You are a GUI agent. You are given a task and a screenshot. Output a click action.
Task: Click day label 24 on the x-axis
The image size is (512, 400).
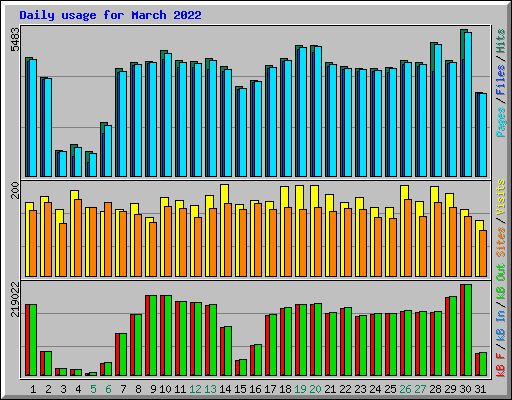(375, 389)
